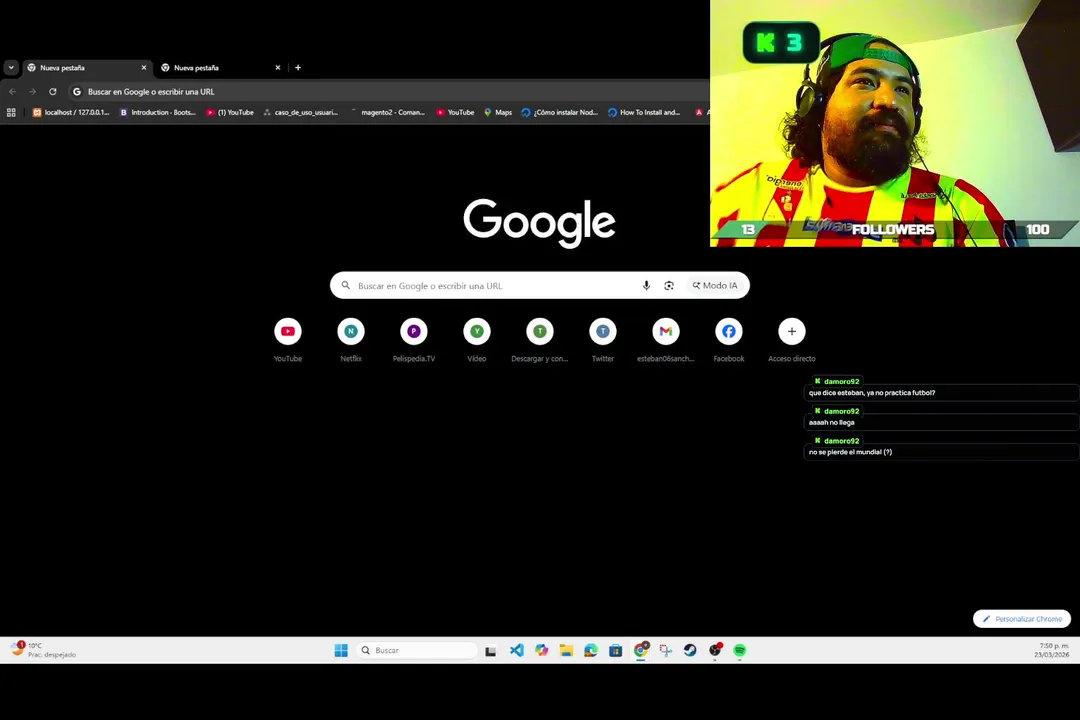Open the apps grid in bookmarks bar
The height and width of the screenshot is (720, 1080).
tap(11, 112)
